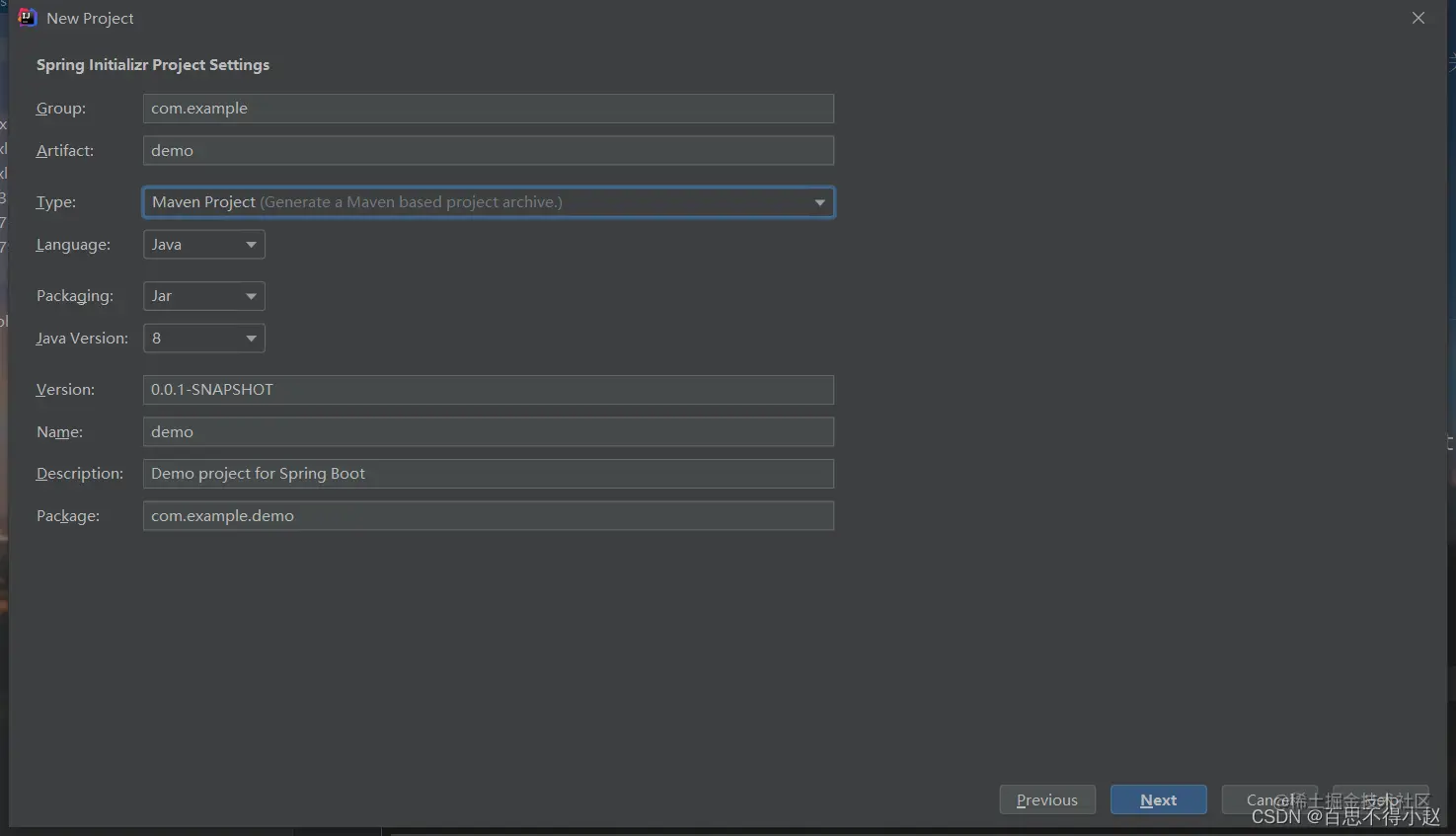Viewport: 1456px width, 836px height.
Task: Cancel the new project wizard
Action: pyautogui.click(x=1269, y=799)
